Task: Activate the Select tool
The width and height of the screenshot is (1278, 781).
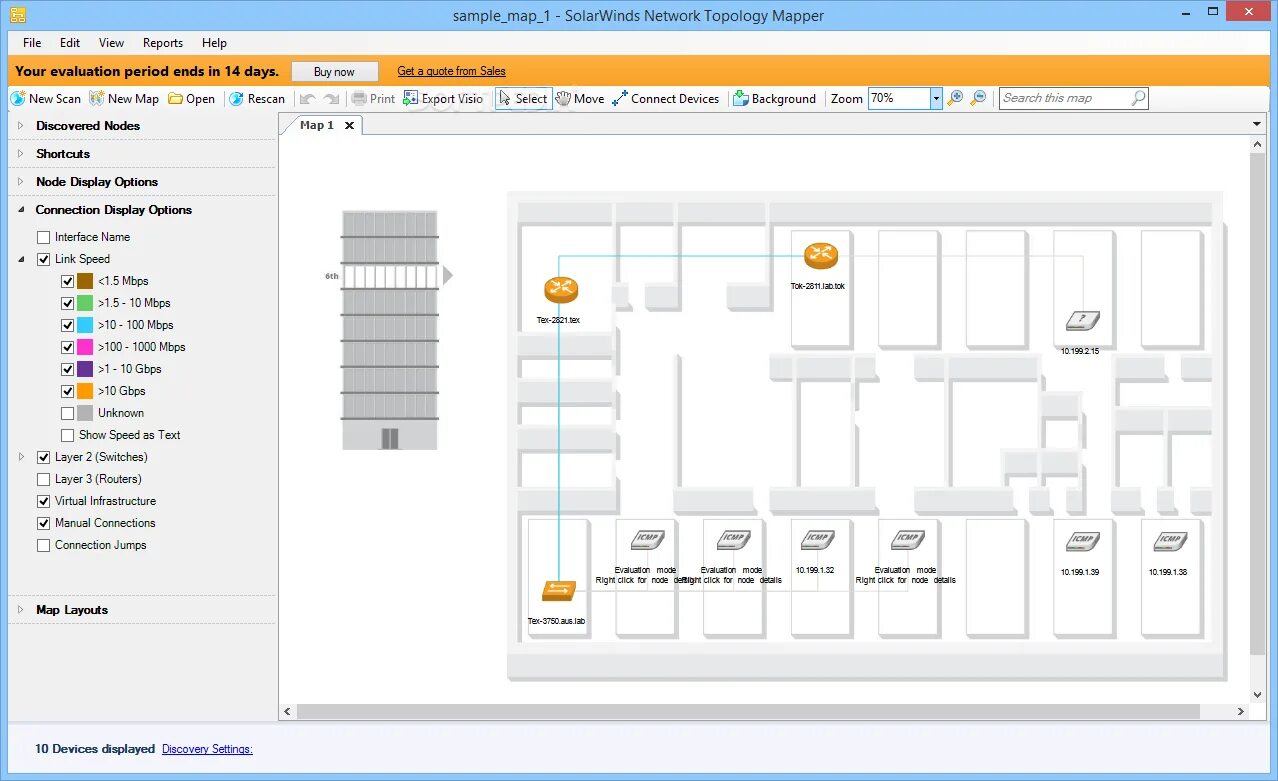Action: click(x=523, y=98)
